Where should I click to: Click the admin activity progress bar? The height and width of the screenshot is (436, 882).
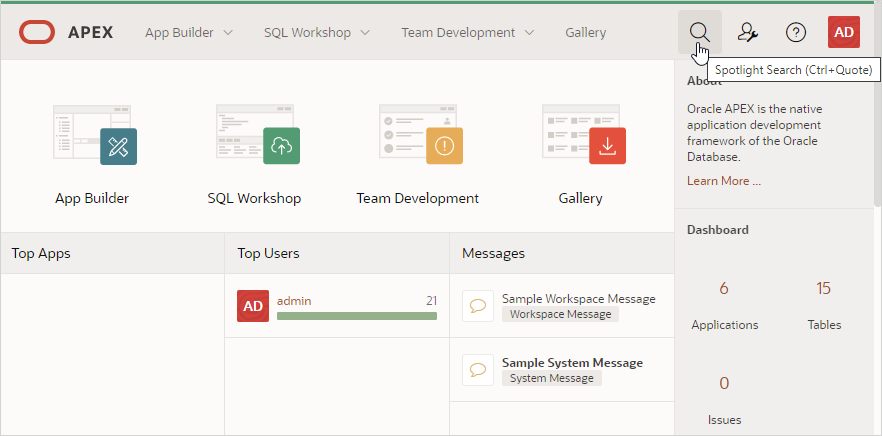(357, 316)
